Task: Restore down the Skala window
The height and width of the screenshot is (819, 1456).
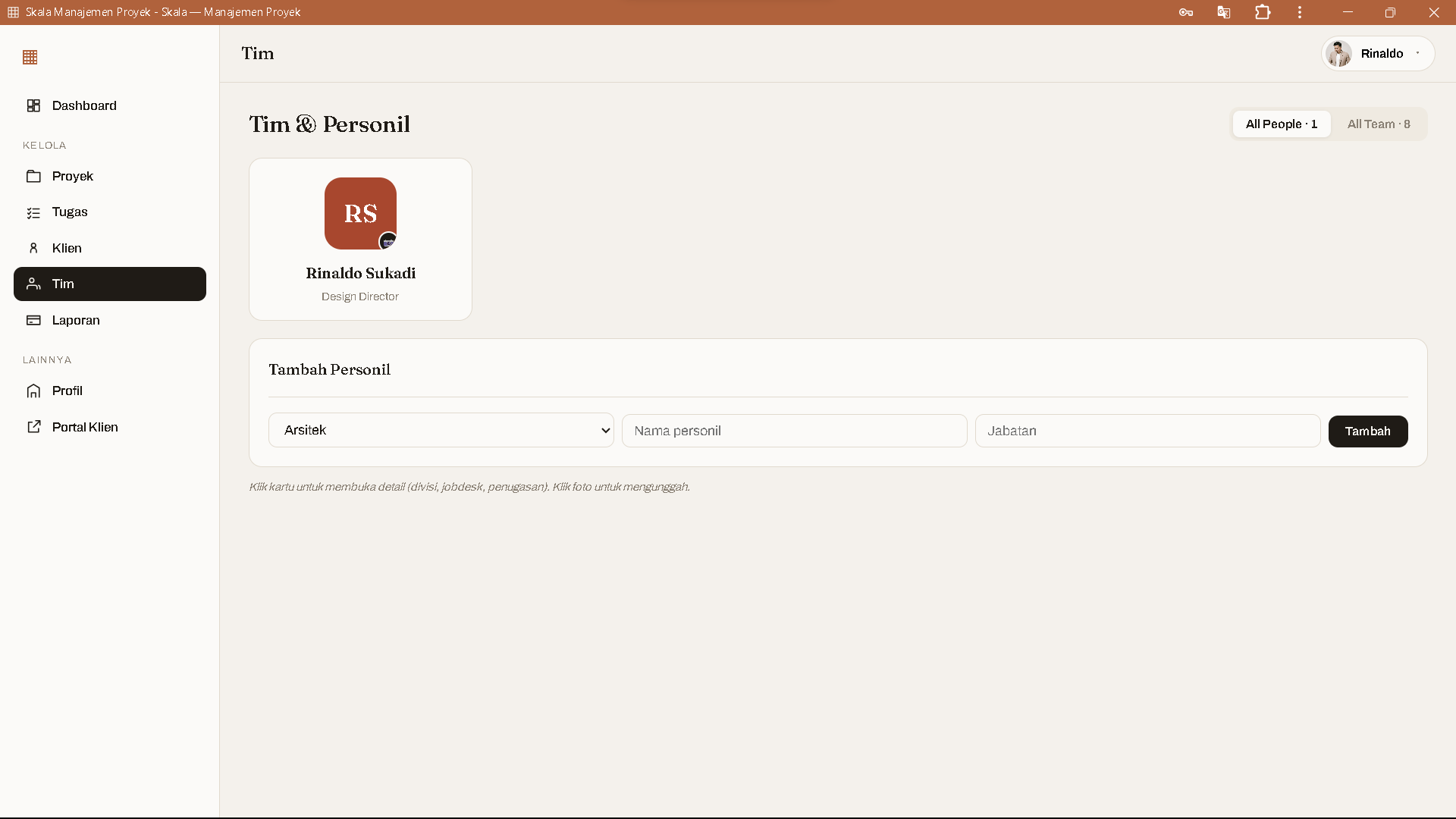Action: tap(1390, 12)
